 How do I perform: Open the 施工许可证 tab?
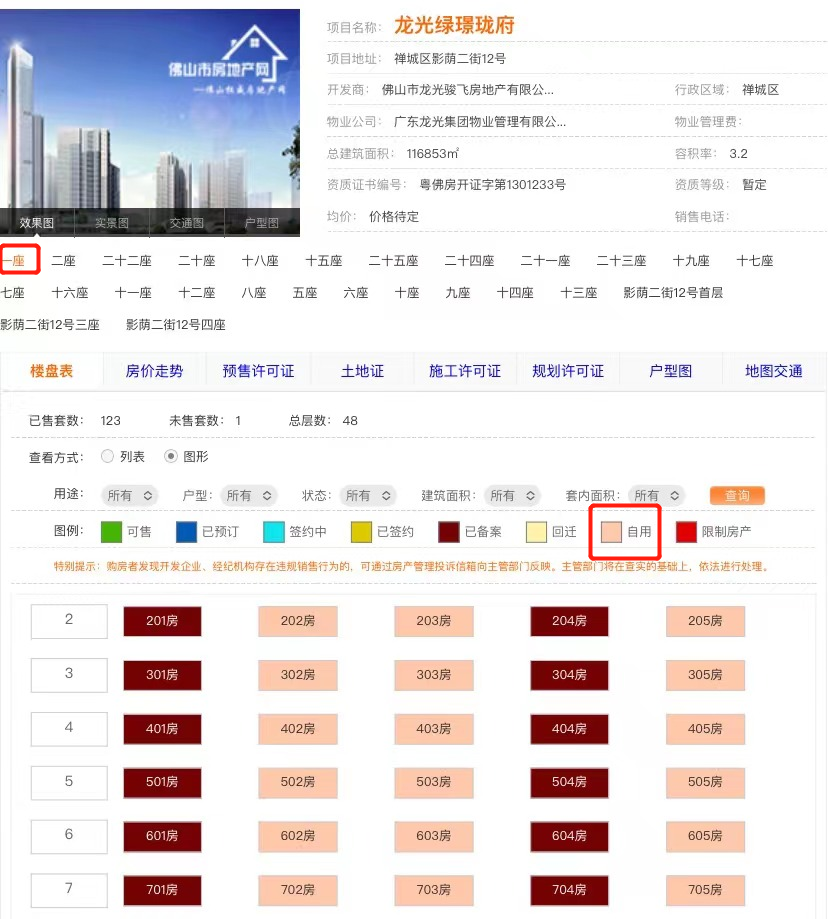click(x=465, y=371)
